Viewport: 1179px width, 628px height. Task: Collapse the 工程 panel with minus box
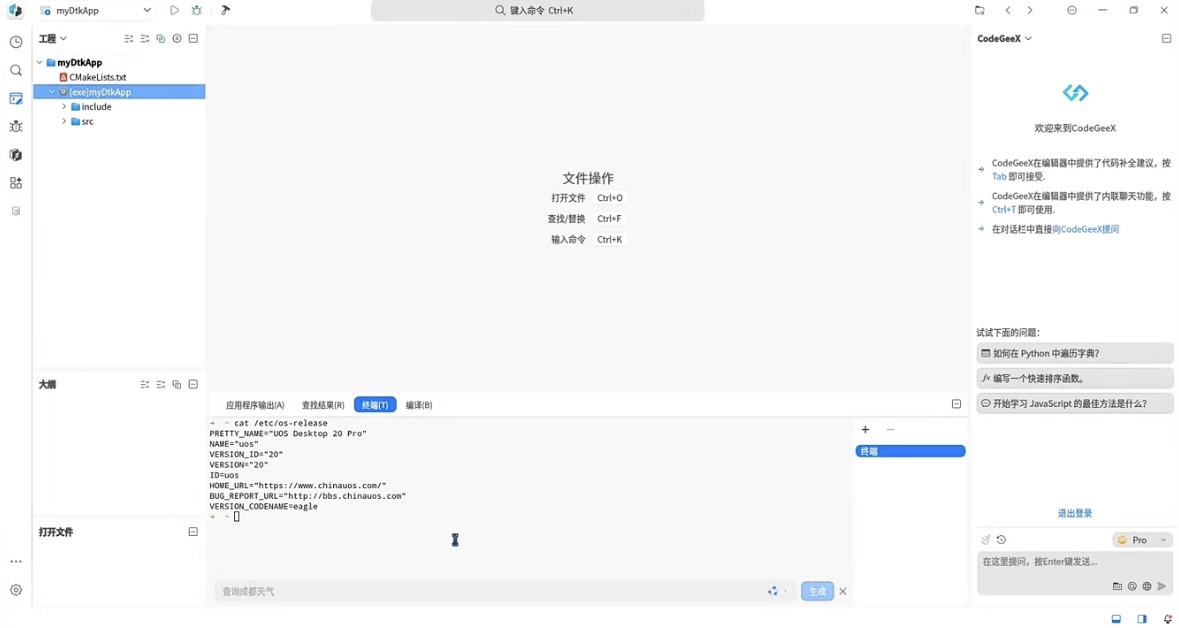point(193,38)
